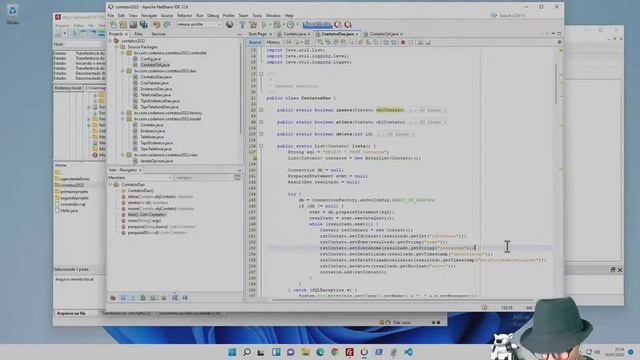Click the New File toolbar icon
This screenshot has height=360, width=640.
point(113,25)
